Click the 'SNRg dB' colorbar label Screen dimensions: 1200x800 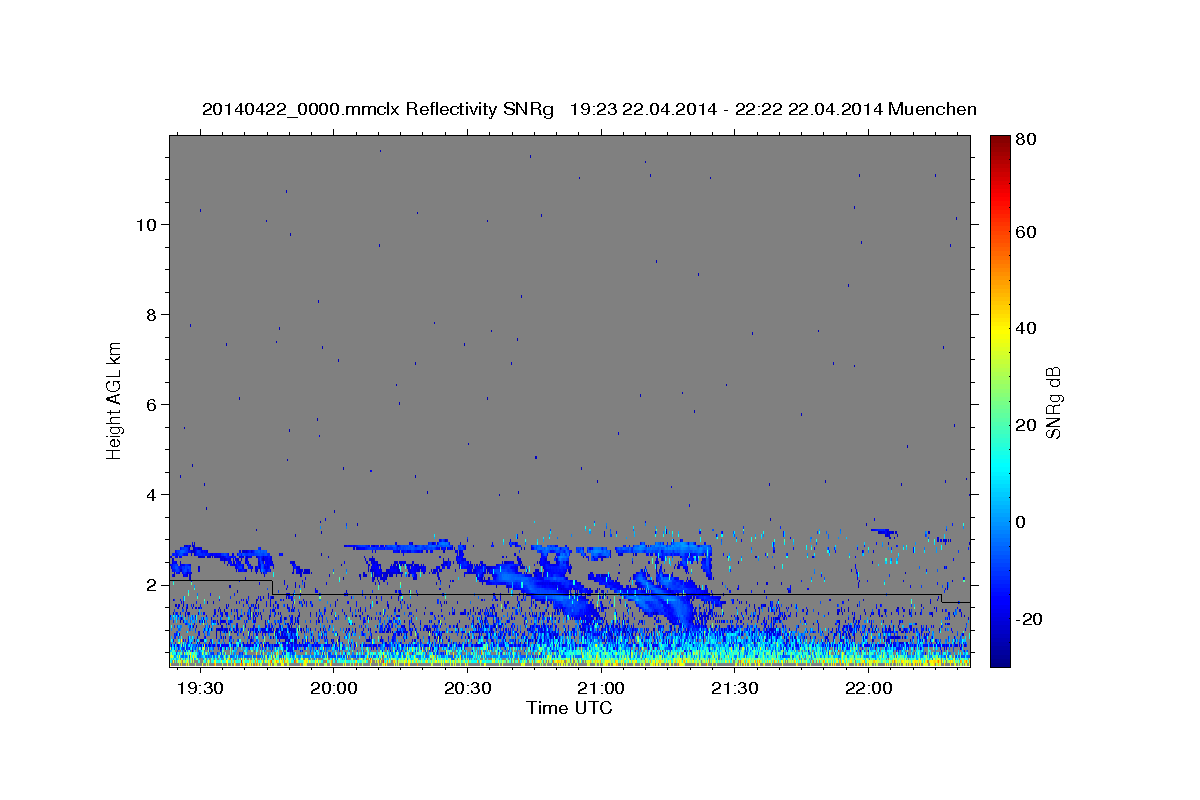coord(1053,402)
